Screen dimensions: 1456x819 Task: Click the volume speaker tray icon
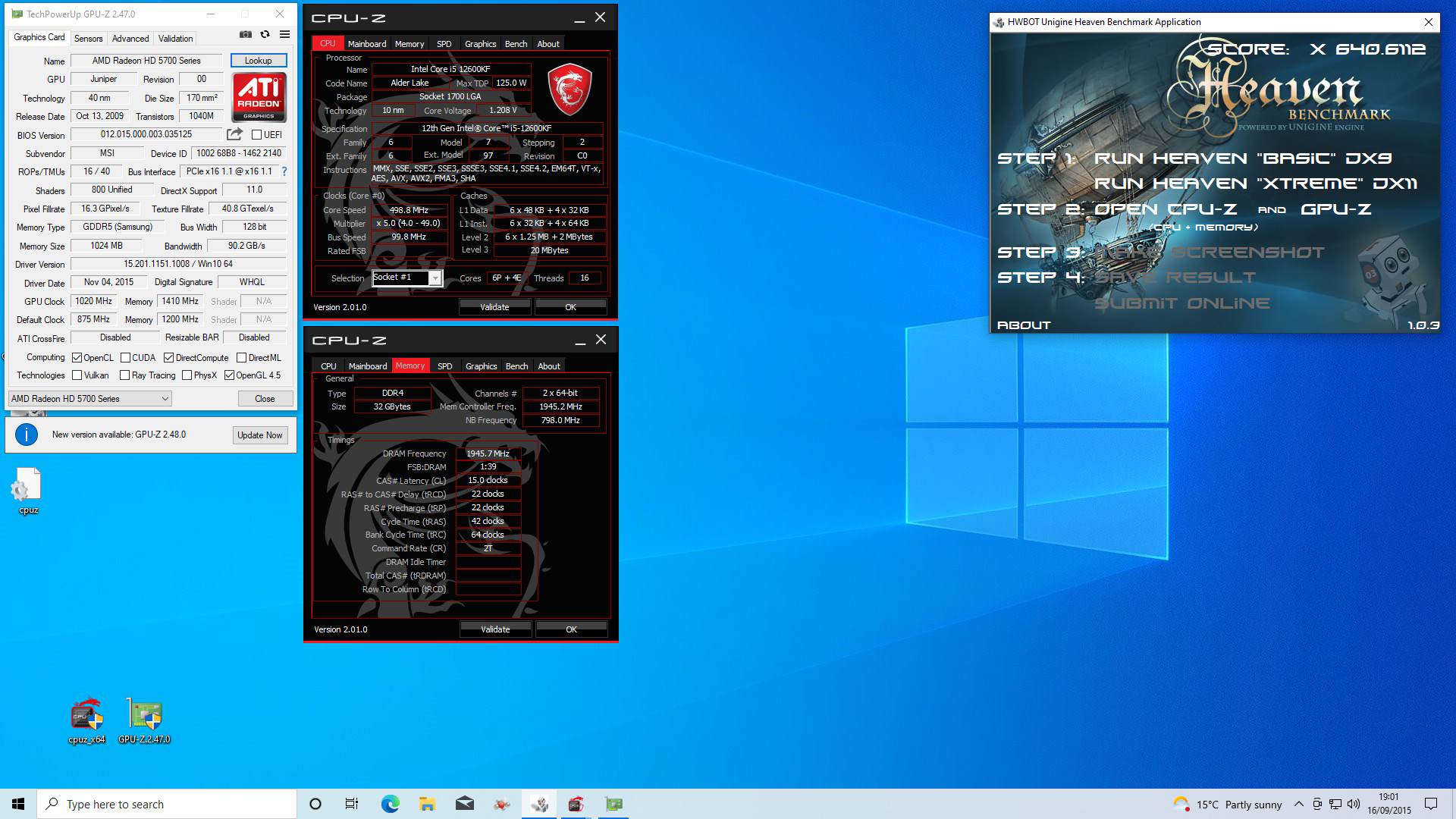tap(1354, 804)
